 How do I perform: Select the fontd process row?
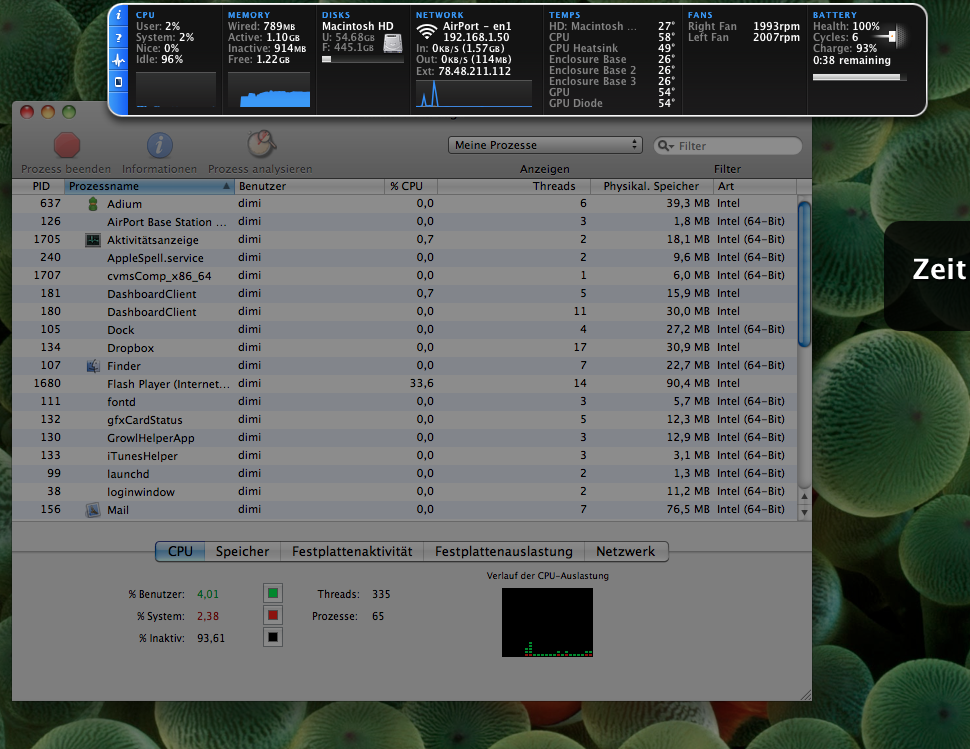click(x=405, y=401)
